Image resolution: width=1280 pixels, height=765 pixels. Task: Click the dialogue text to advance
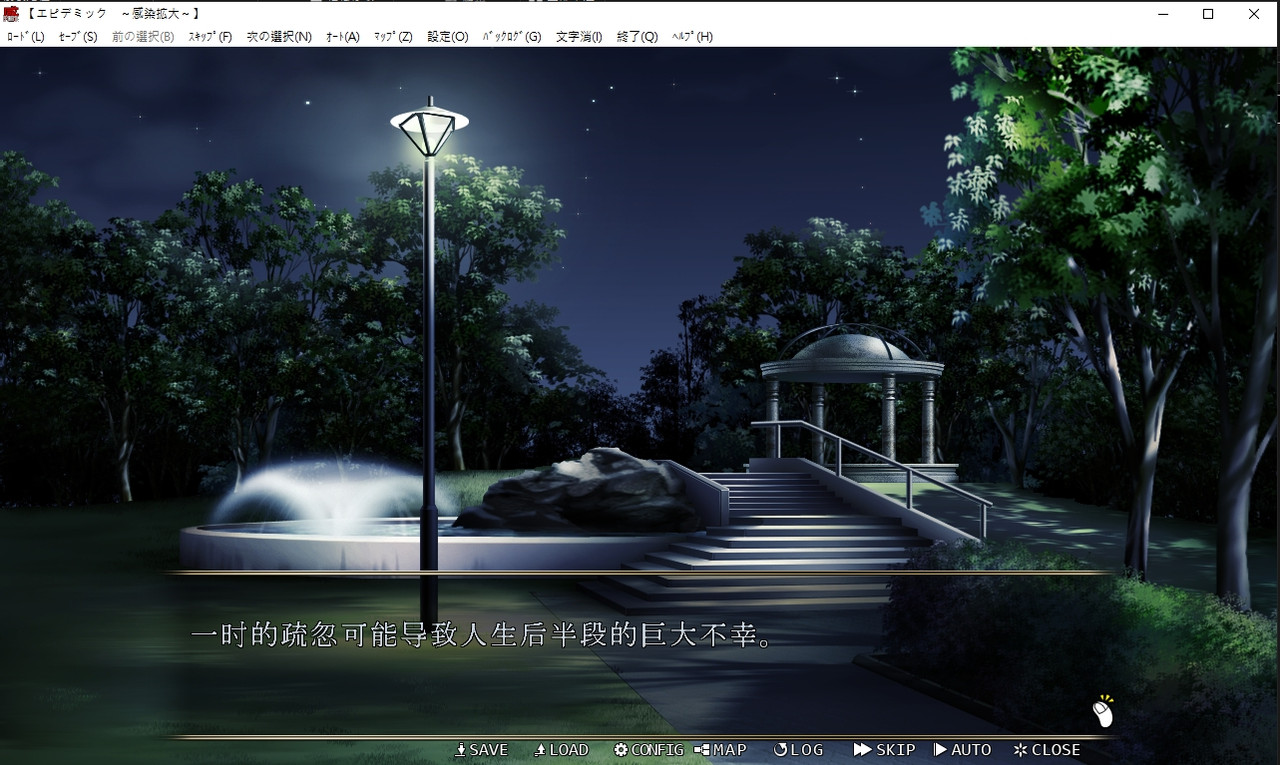pyautogui.click(x=482, y=636)
